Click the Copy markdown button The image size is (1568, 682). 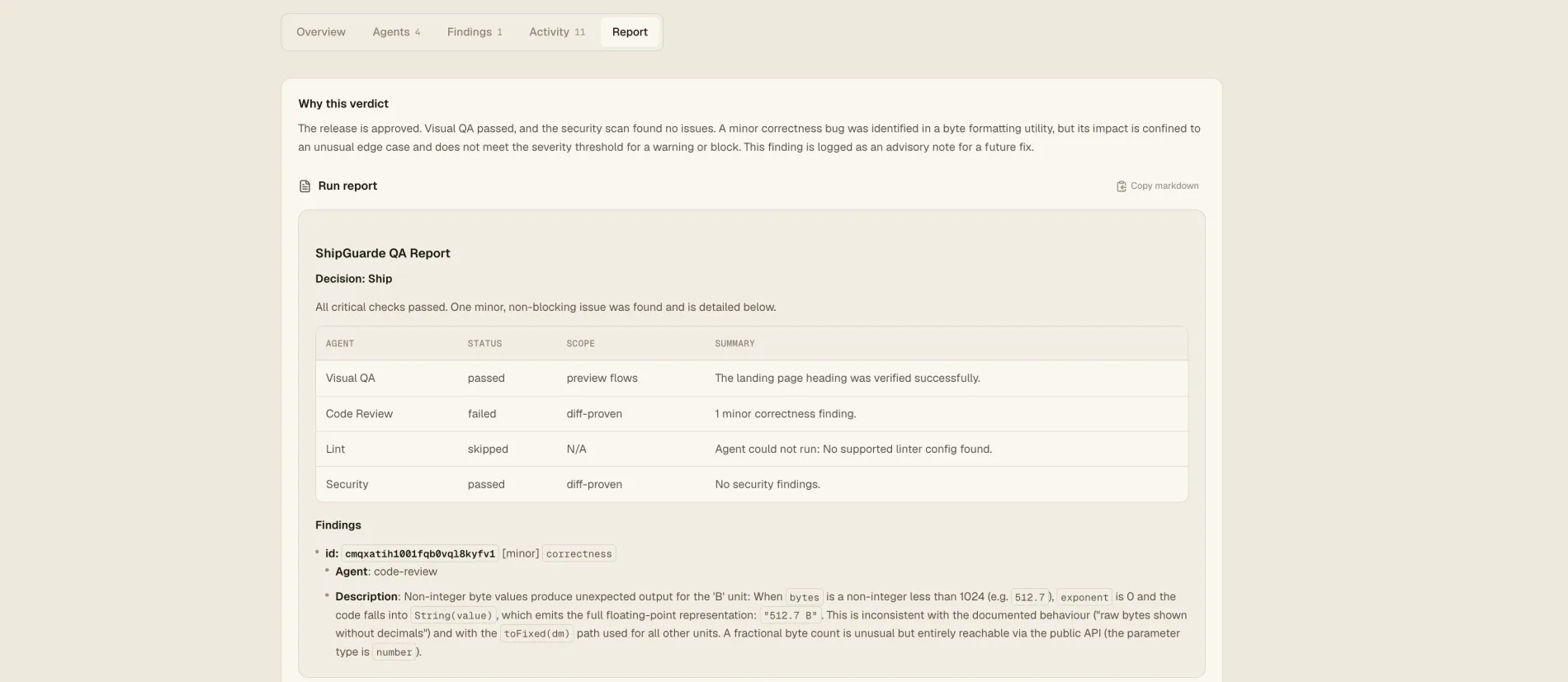click(x=1157, y=186)
